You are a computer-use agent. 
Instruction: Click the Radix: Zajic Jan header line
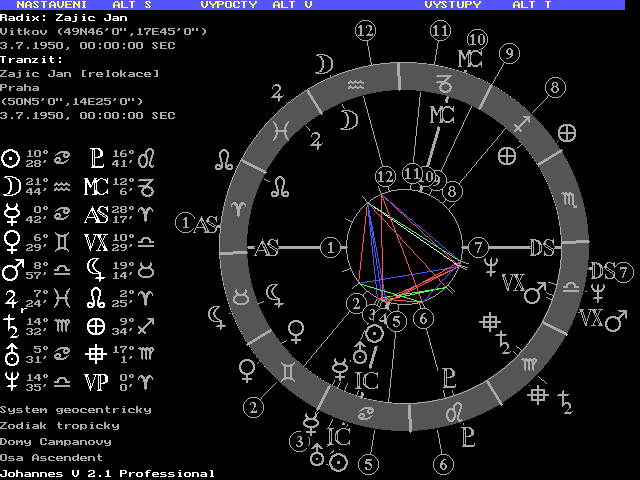click(62, 17)
